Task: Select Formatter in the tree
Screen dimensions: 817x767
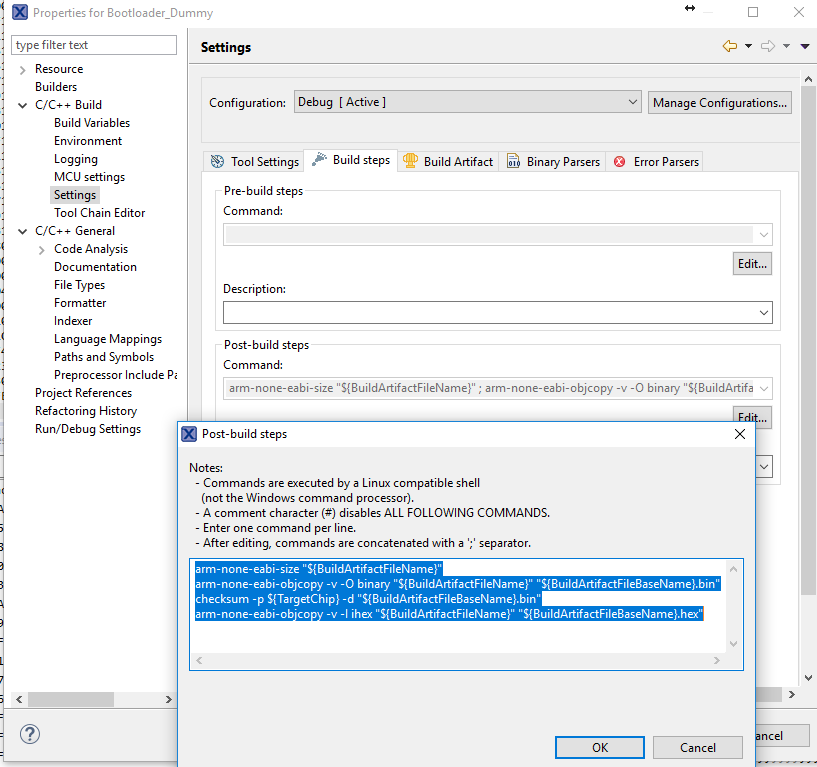Action: pos(80,303)
